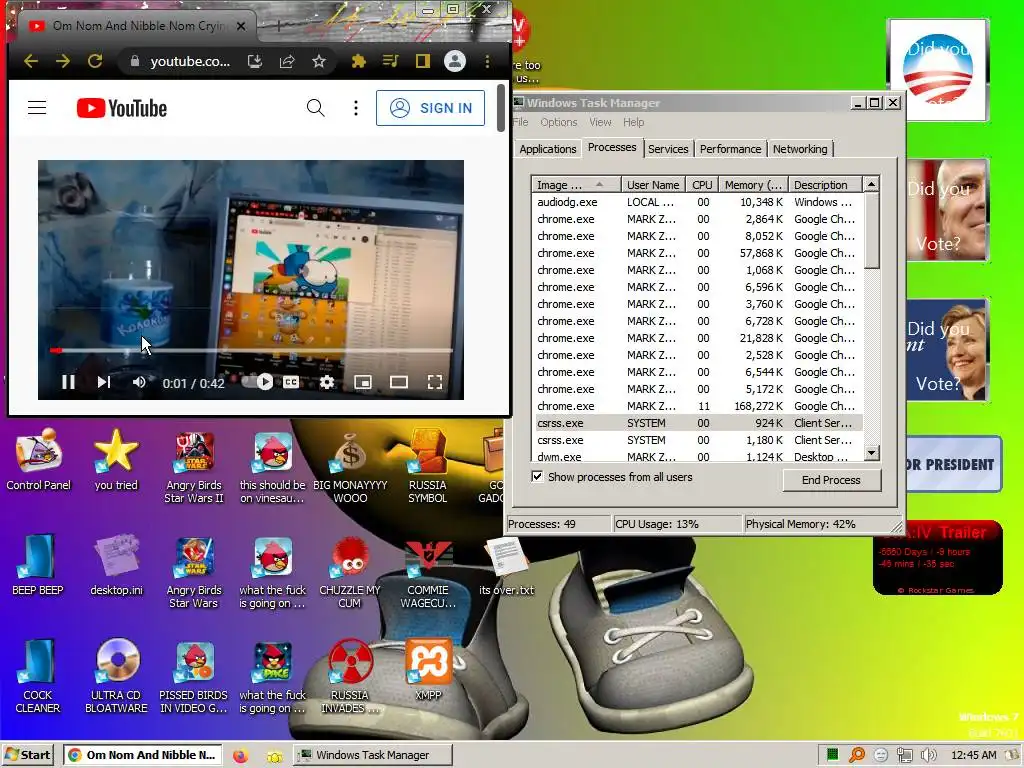The height and width of the screenshot is (768, 1024).
Task: Open Chrome profile avatar
Action: tap(455, 61)
